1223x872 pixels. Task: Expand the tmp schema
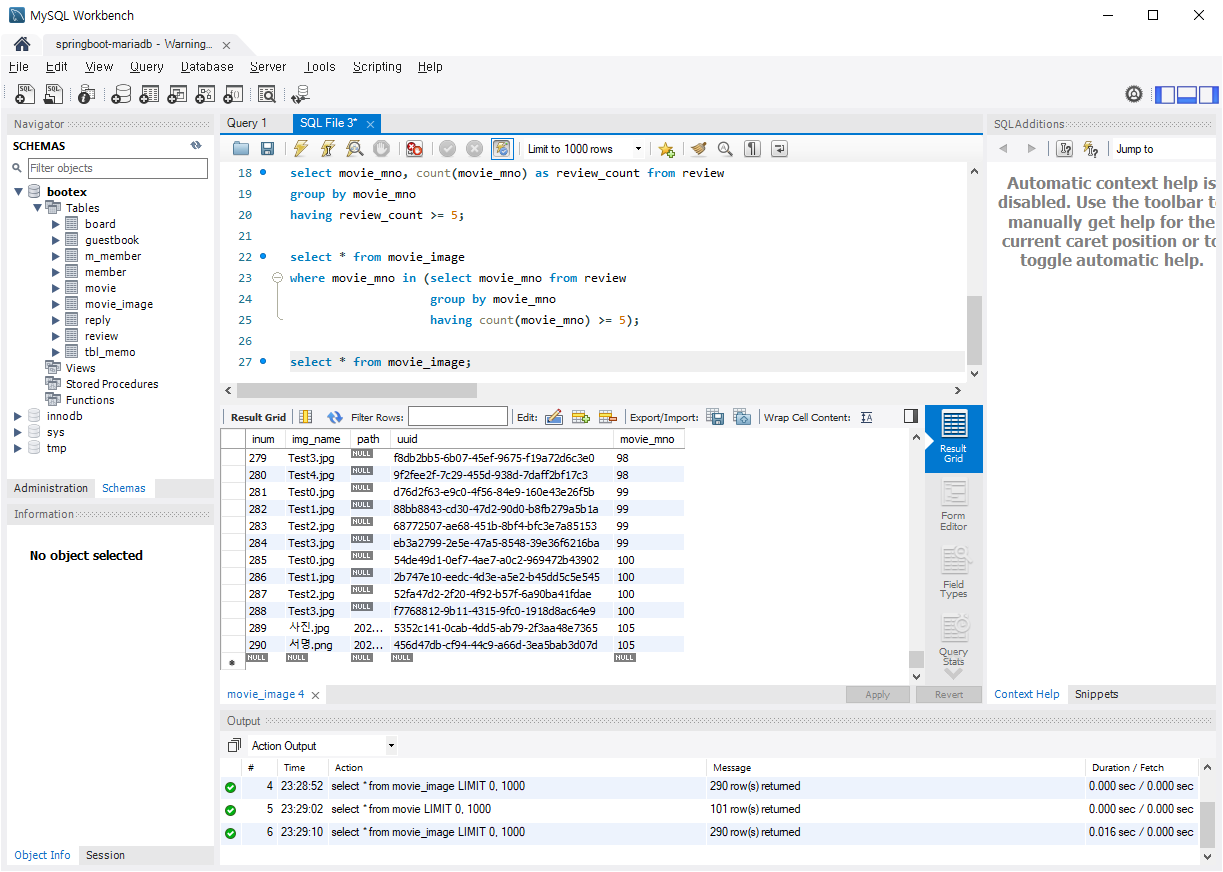click(18, 448)
